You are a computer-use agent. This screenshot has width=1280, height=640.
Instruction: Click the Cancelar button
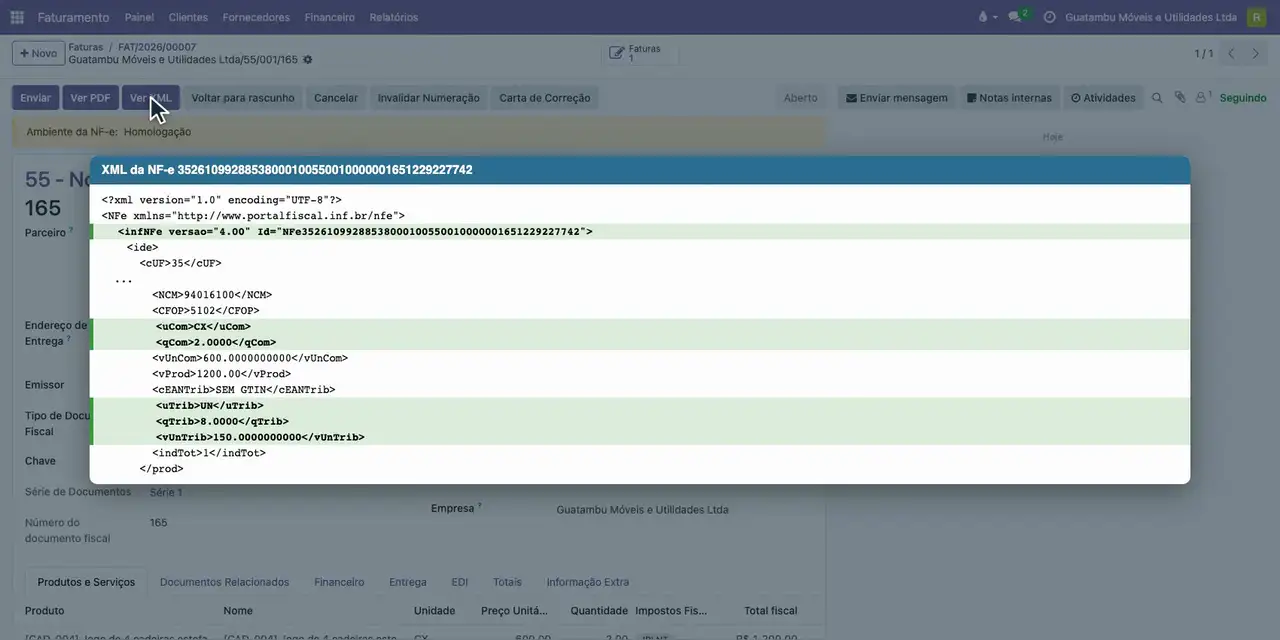click(x=336, y=98)
